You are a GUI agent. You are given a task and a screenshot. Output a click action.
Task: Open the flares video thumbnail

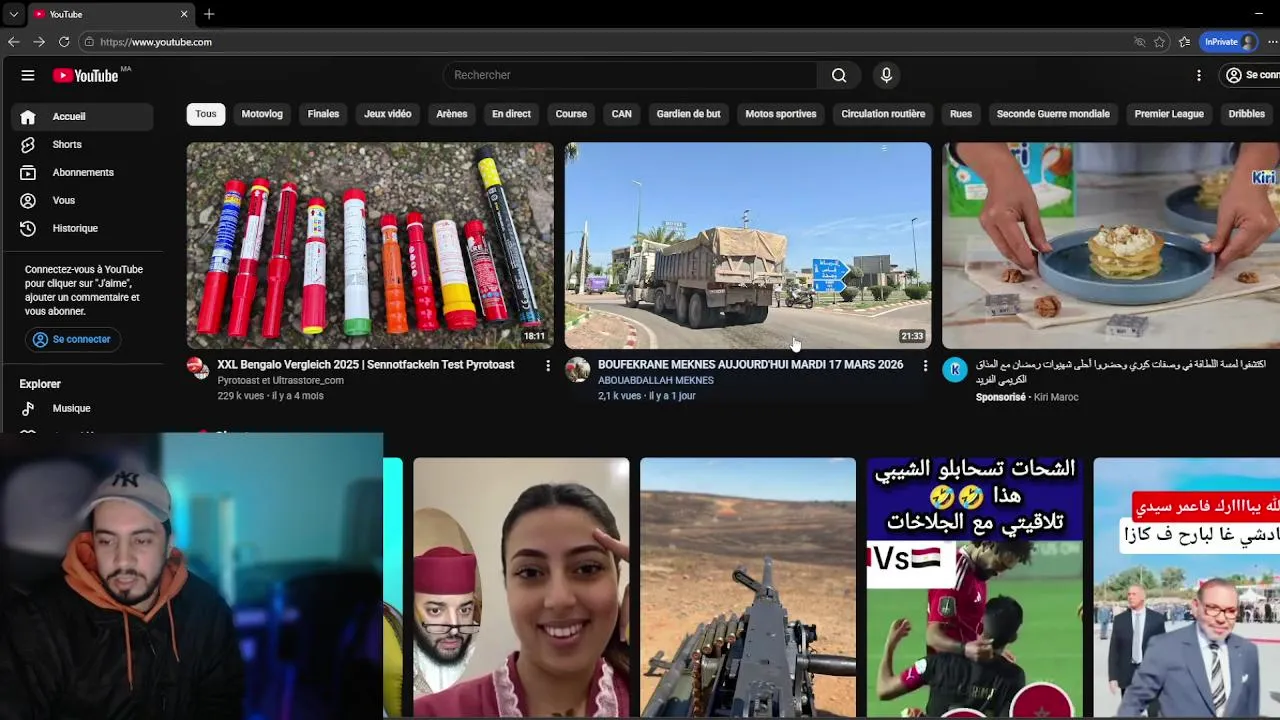point(370,245)
